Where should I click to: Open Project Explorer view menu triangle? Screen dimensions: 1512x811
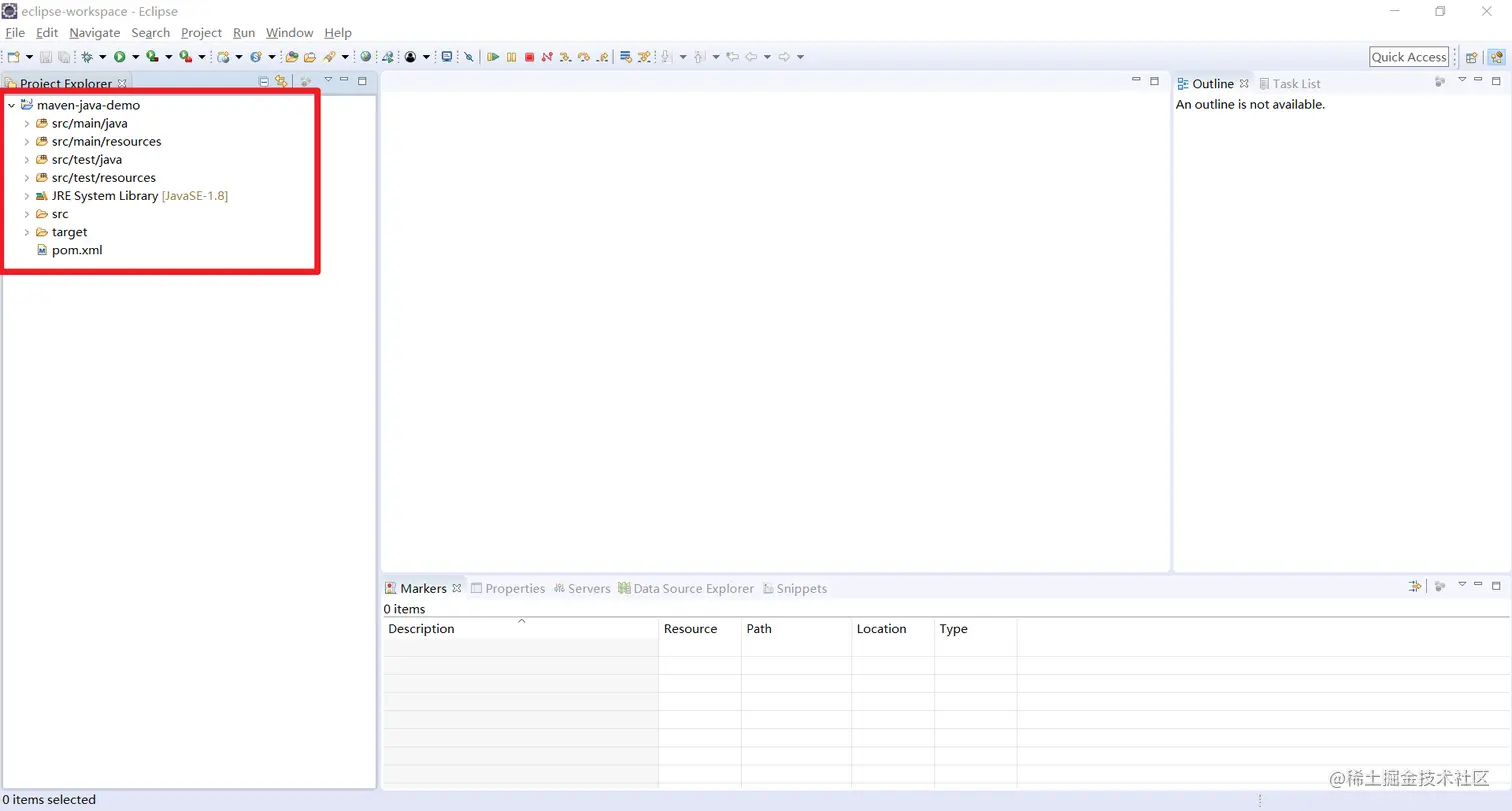[x=328, y=79]
